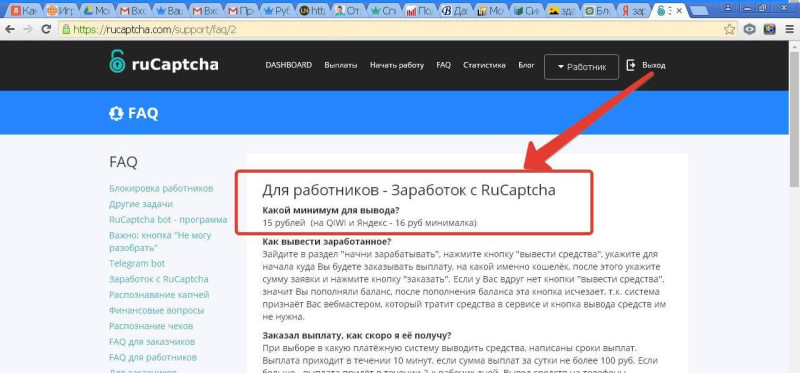Click question Какой минимум для вывода?
The width and height of the screenshot is (800, 373).
pos(331,210)
